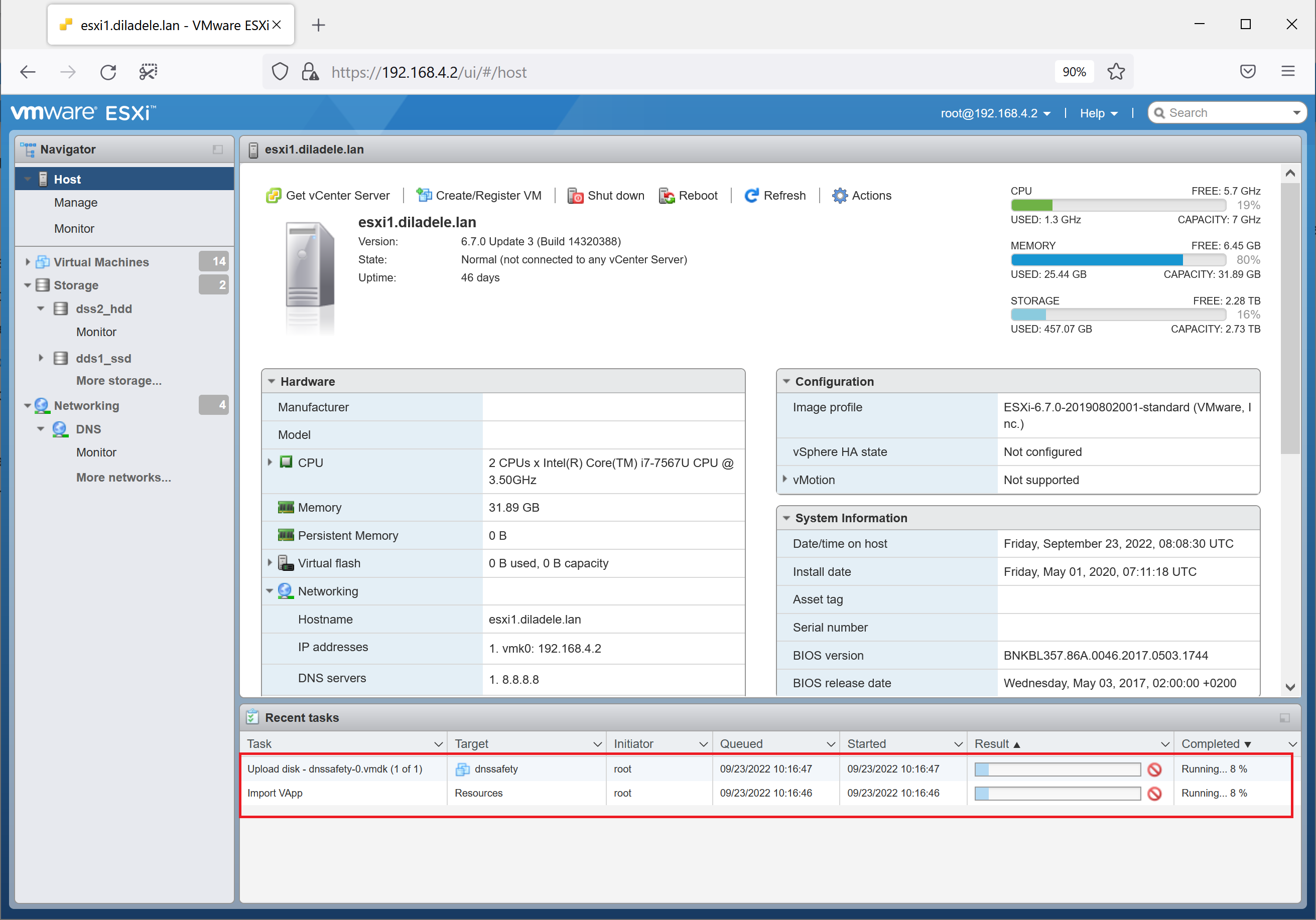The height and width of the screenshot is (920, 1316).
Task: Click the MEMORY usage bar
Action: (x=1118, y=260)
